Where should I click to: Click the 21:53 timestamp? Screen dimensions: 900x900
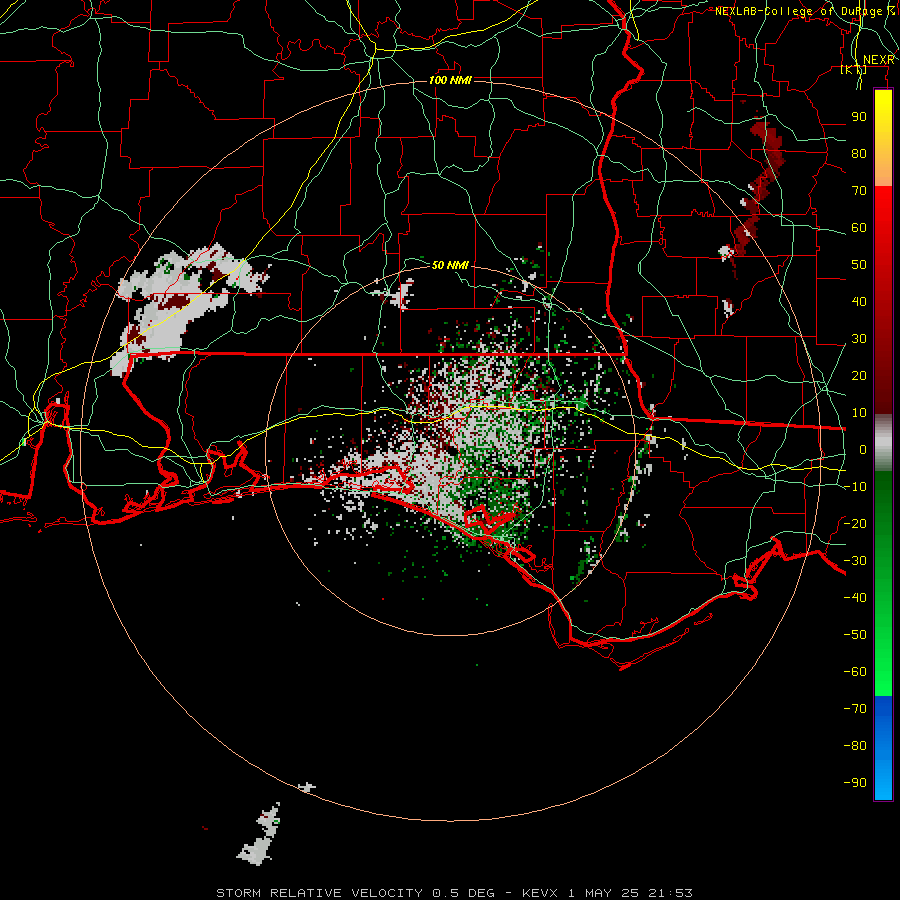pyautogui.click(x=670, y=893)
